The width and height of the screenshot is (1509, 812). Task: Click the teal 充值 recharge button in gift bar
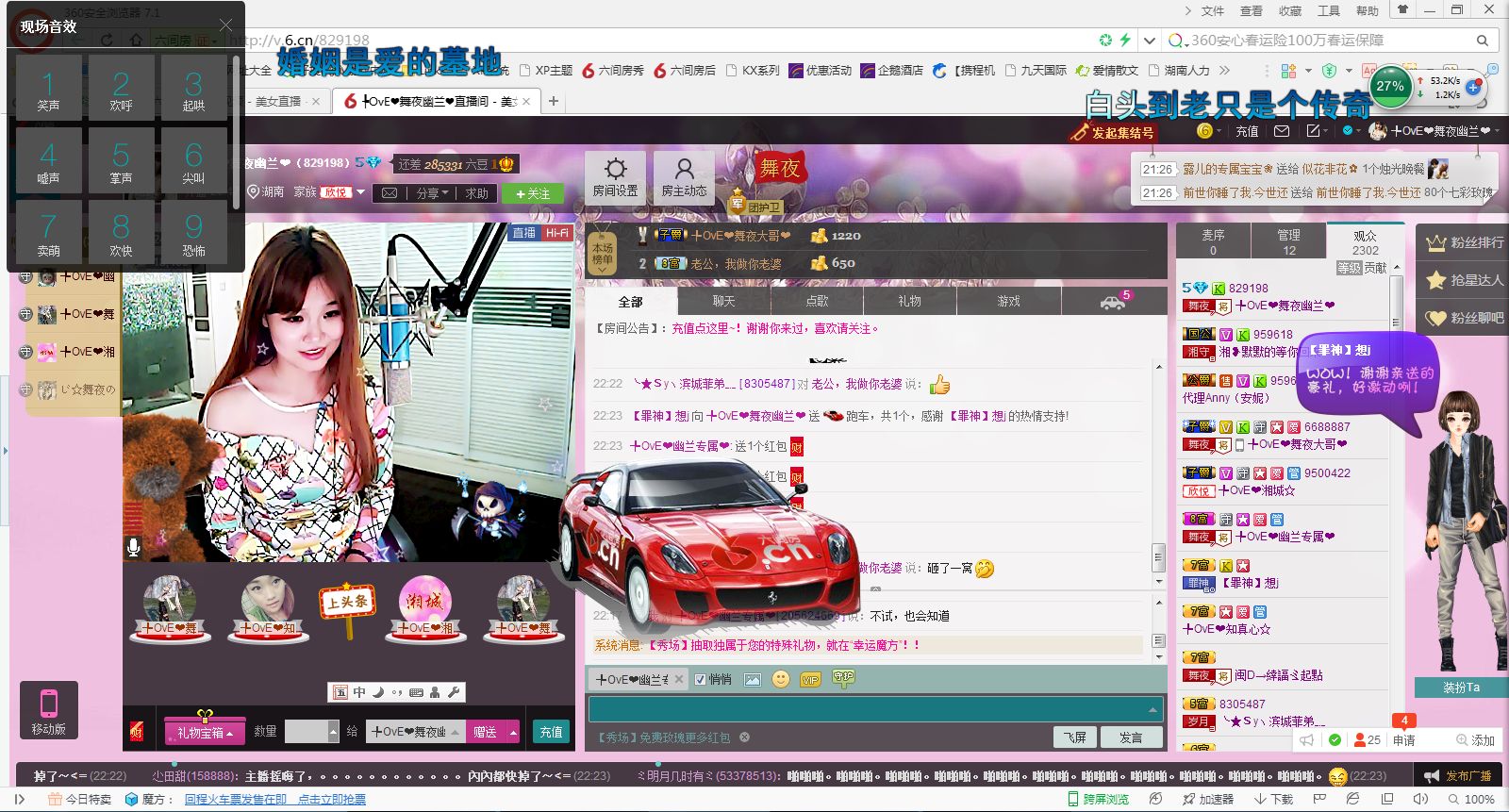551,732
